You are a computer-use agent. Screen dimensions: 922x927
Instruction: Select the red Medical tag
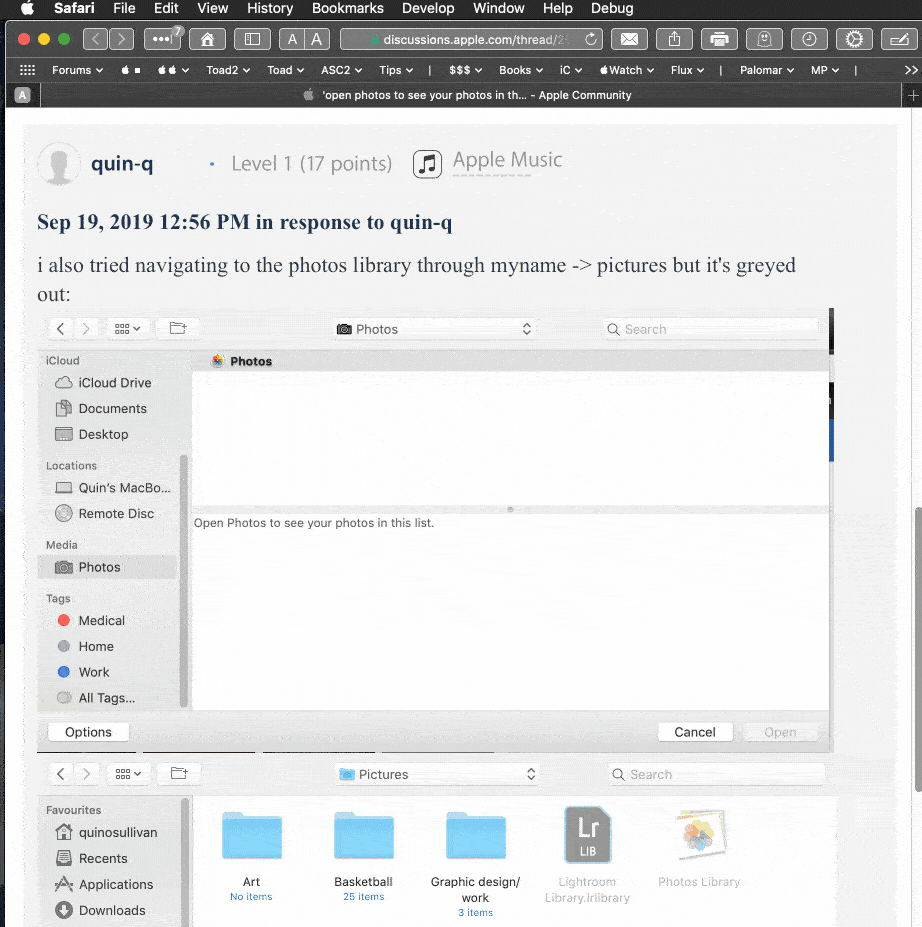pyautogui.click(x=108, y=621)
